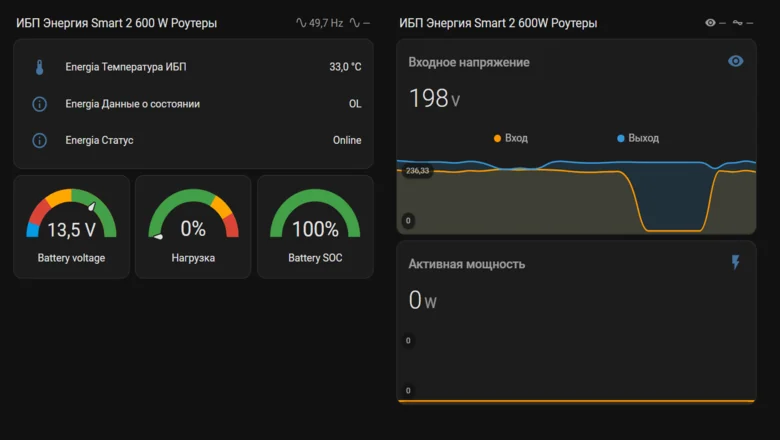Open the eye icon on Входное напряжение card
The height and width of the screenshot is (440, 780).
pos(735,61)
